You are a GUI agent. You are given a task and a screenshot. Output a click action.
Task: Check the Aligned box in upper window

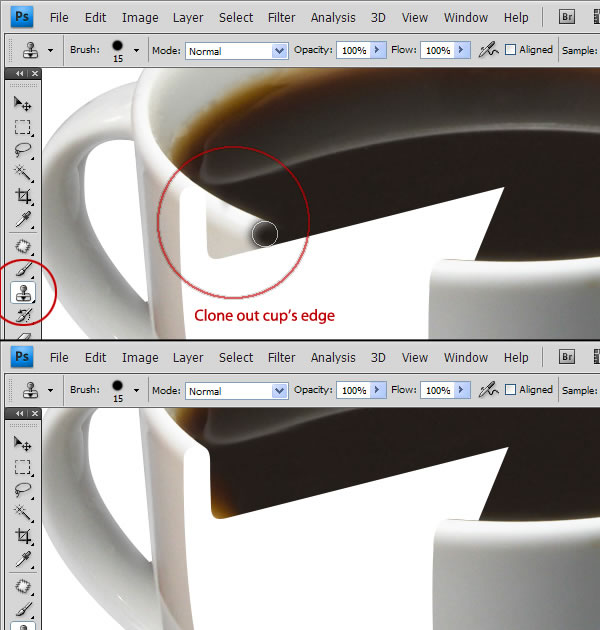coord(510,50)
